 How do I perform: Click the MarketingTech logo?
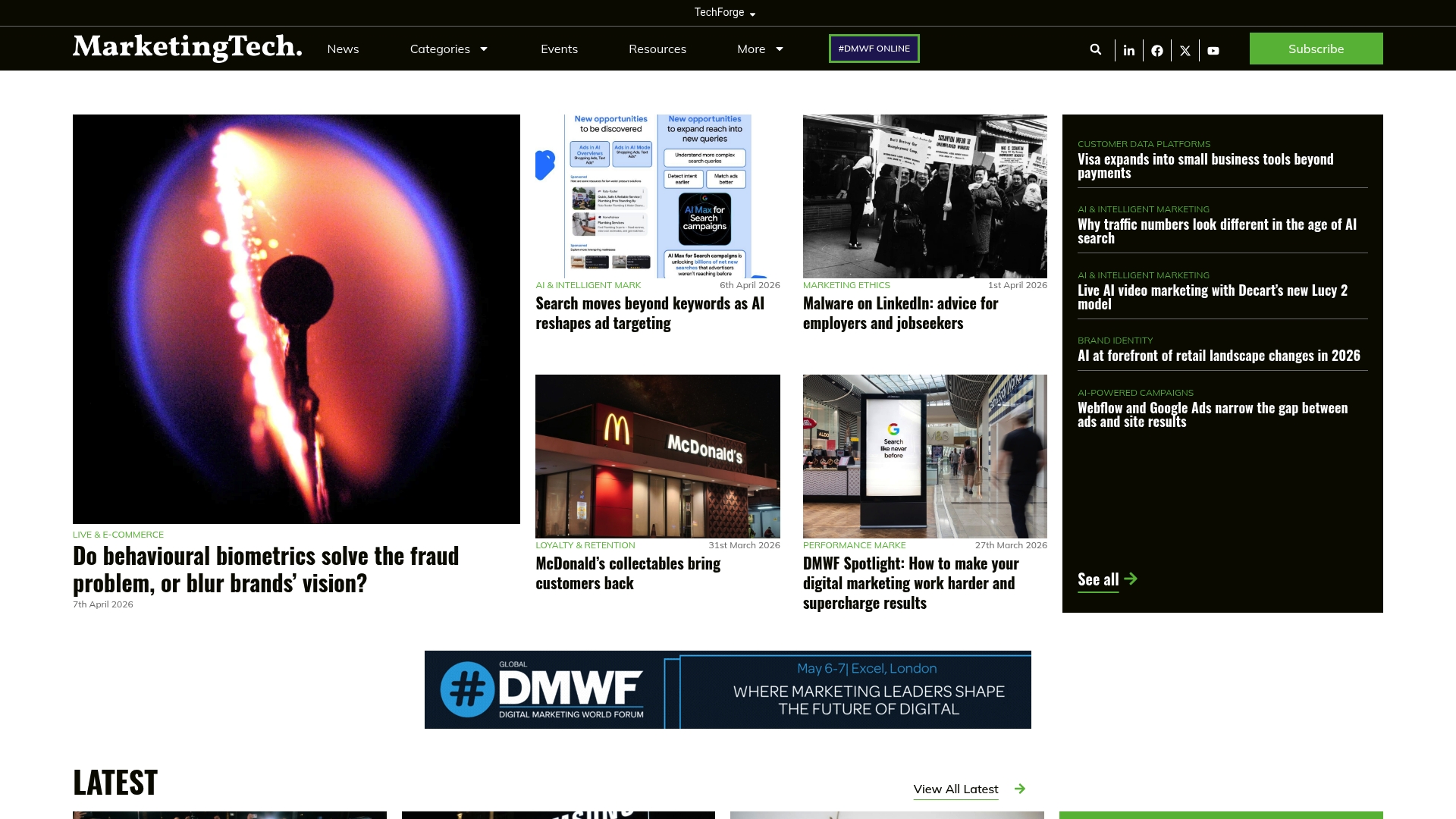pyautogui.click(x=187, y=47)
